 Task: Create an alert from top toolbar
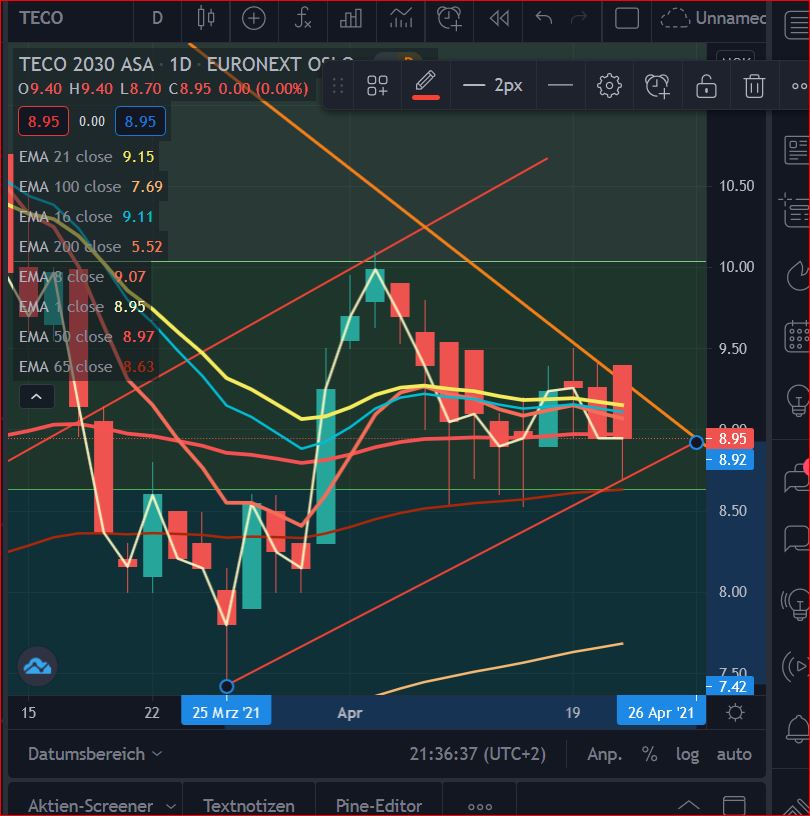click(x=449, y=19)
